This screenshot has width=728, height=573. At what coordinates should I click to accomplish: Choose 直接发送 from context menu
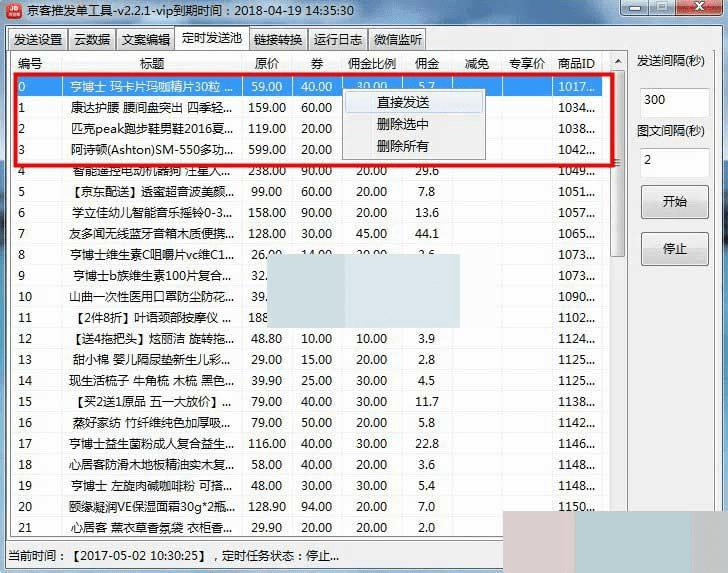[x=413, y=102]
